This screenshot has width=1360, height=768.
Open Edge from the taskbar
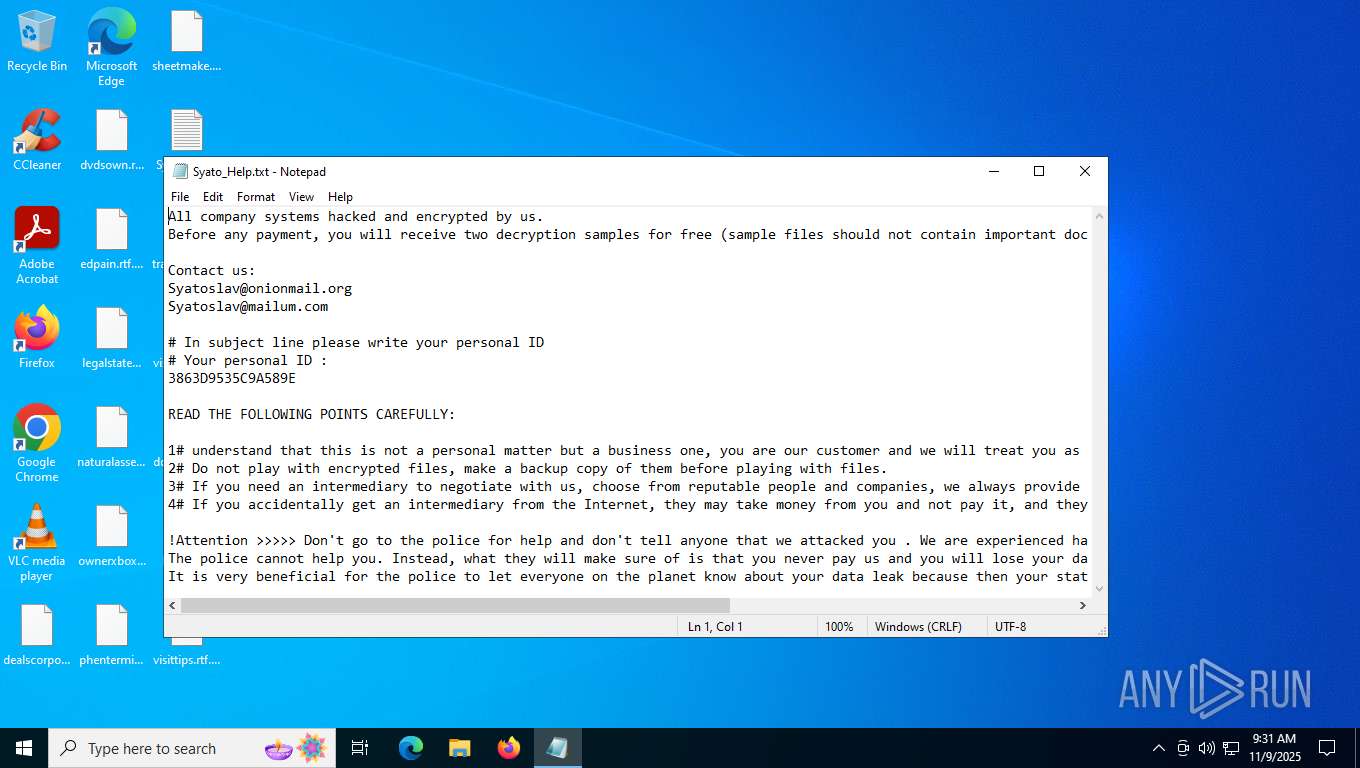point(410,748)
